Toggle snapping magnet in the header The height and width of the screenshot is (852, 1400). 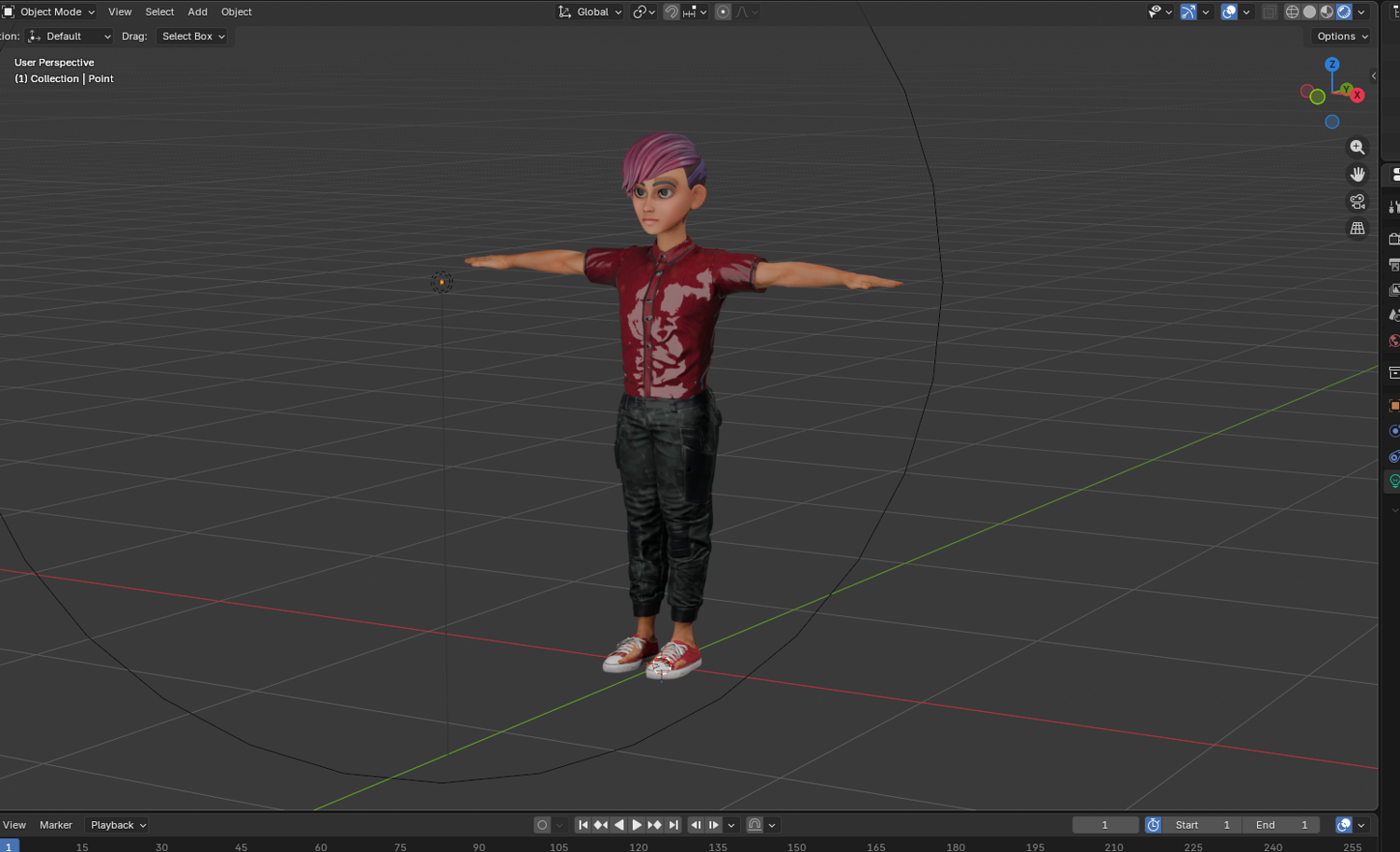tap(671, 12)
